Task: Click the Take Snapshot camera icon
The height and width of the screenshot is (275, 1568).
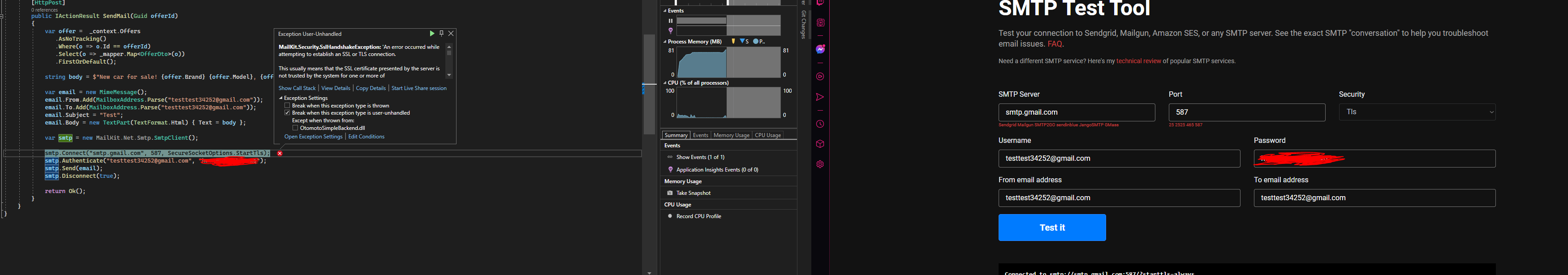Action: (x=670, y=193)
